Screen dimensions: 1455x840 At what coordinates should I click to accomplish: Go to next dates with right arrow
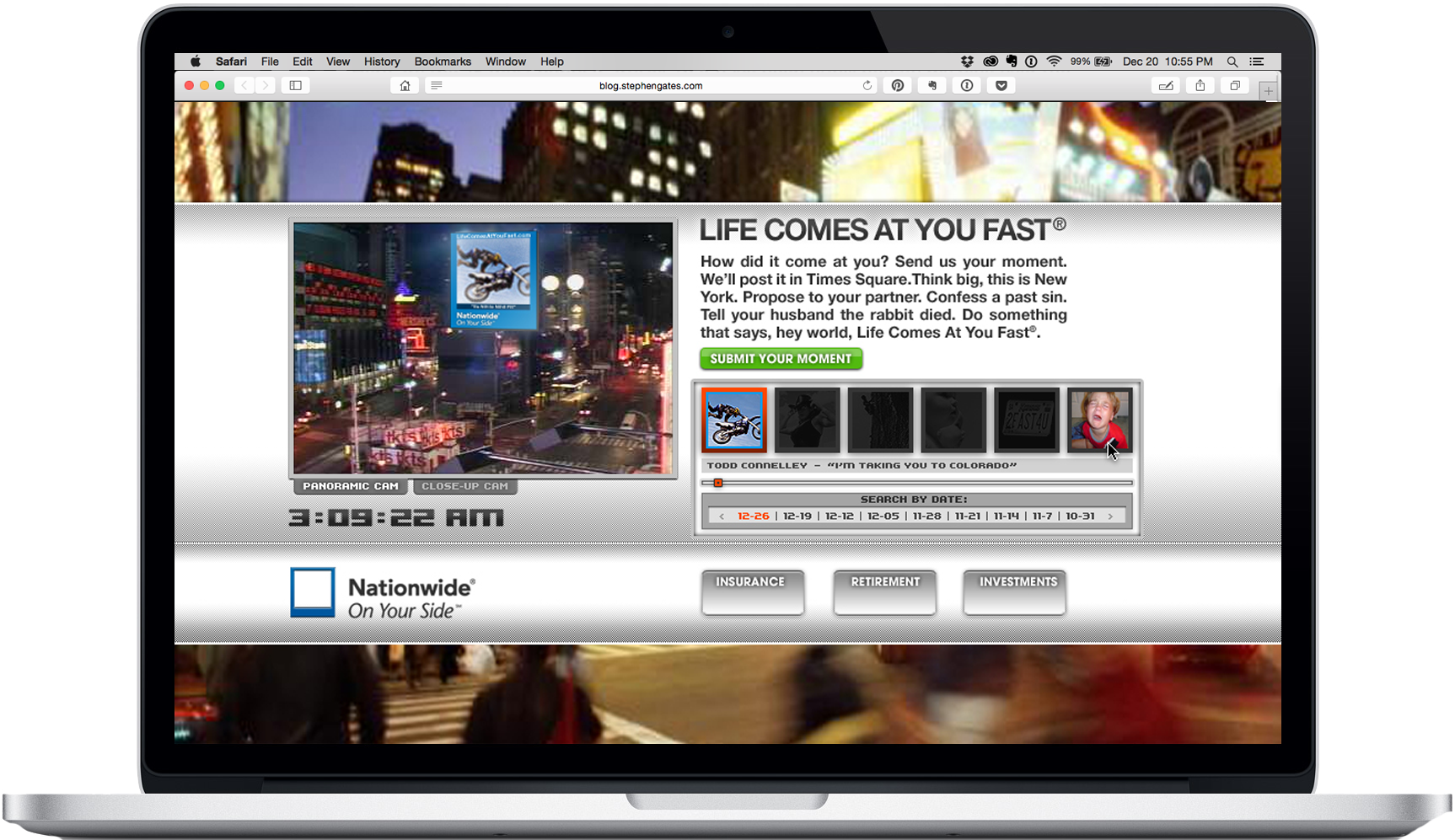pos(1111,516)
